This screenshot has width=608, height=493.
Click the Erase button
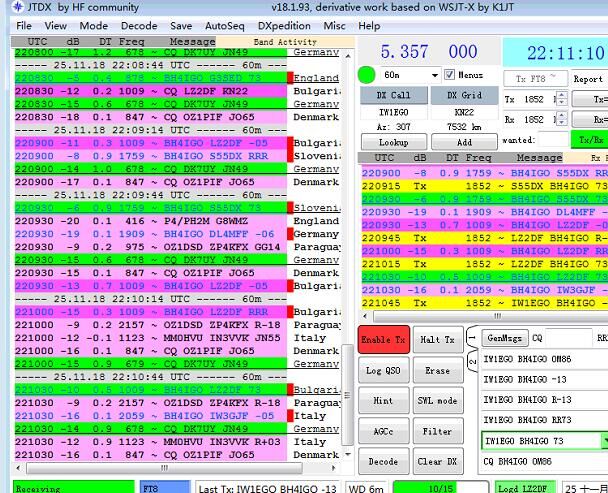tap(438, 370)
